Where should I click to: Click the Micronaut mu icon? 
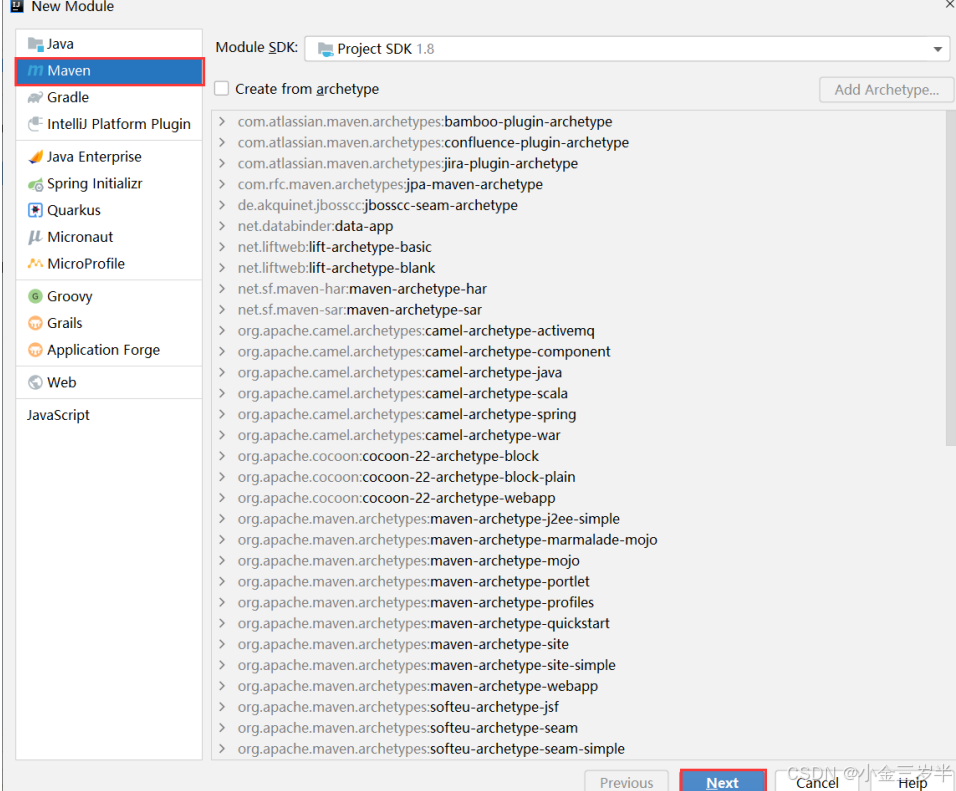[x=35, y=237]
